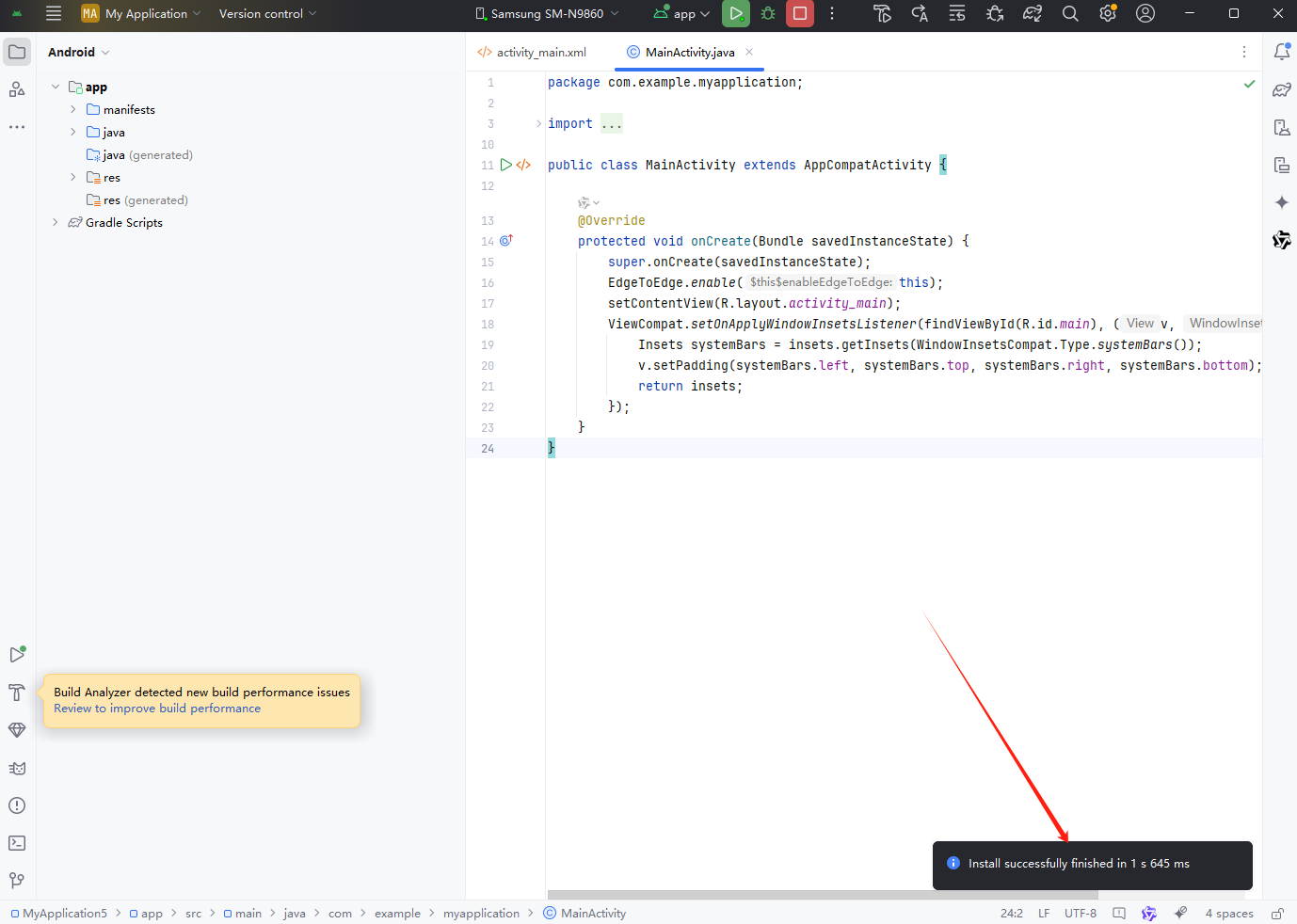Open the Version control menu
This screenshot has width=1297, height=924.
pos(266,13)
